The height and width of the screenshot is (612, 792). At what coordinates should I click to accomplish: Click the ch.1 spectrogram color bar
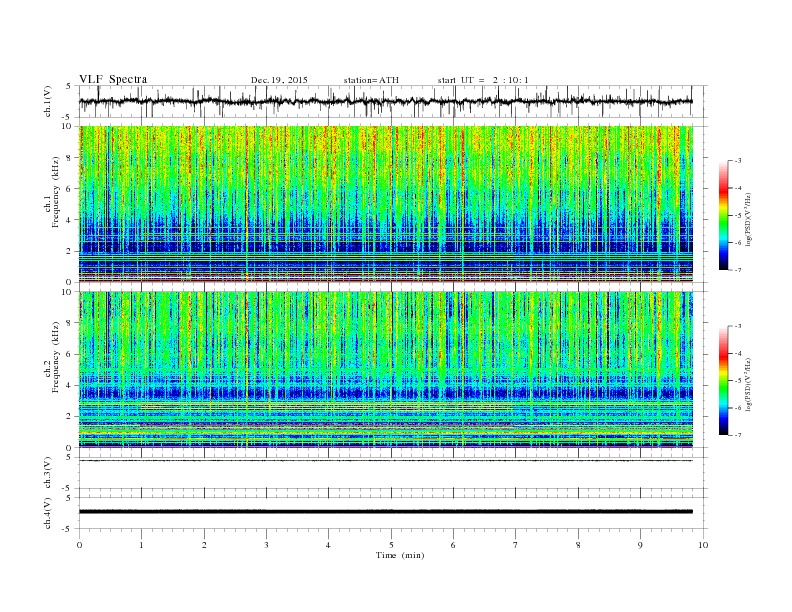click(723, 216)
